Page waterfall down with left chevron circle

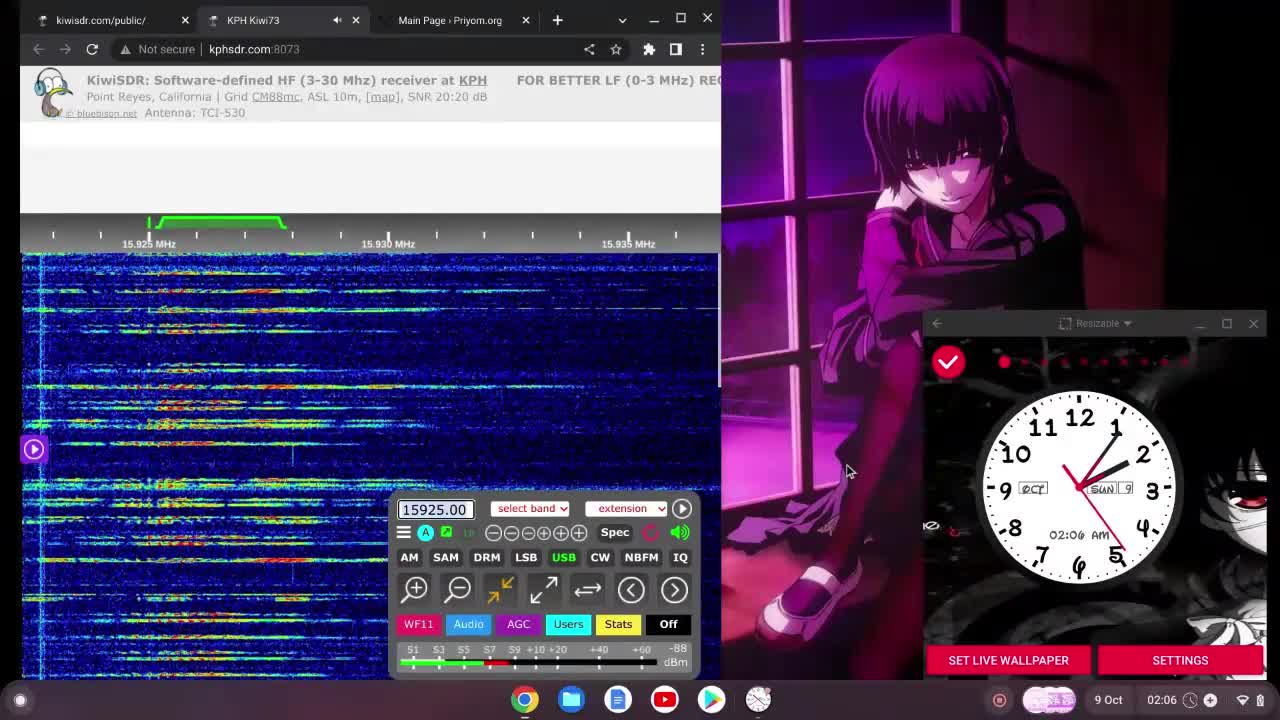631,590
